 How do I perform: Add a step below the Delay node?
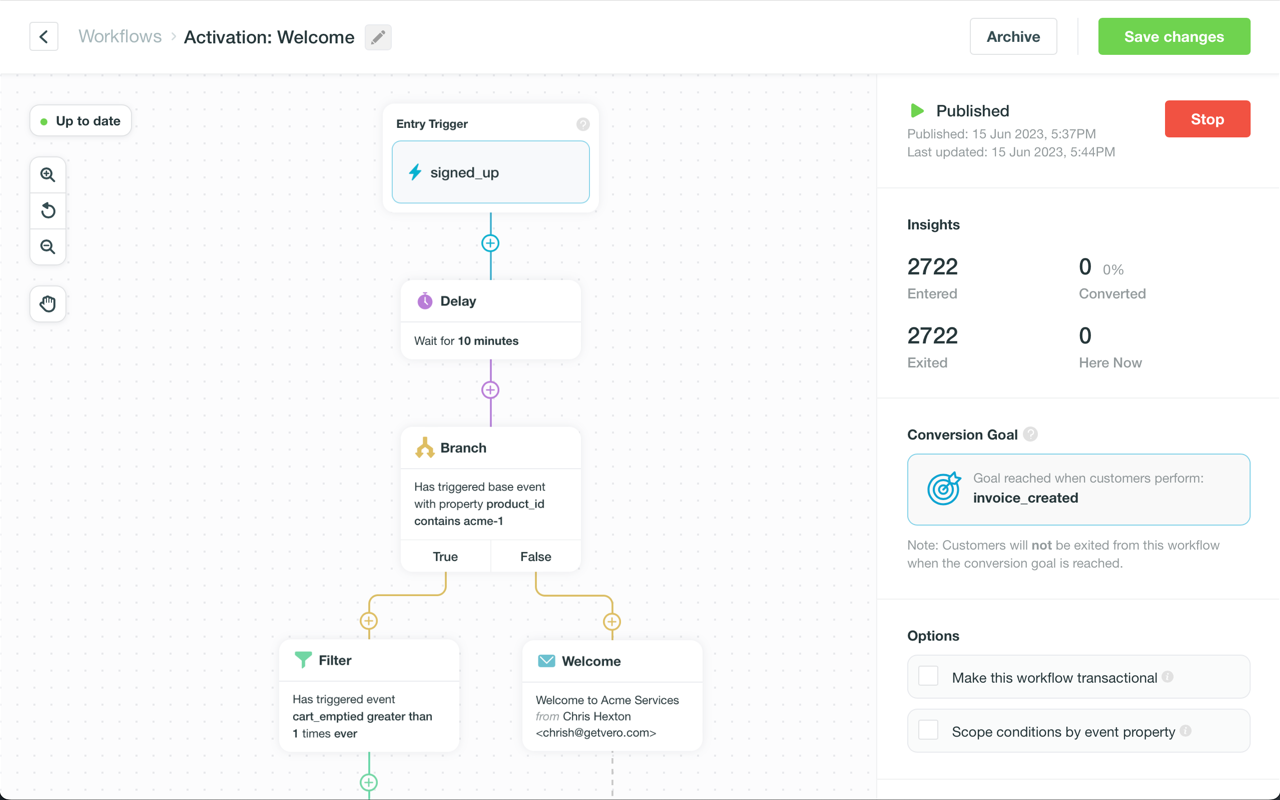pos(490,390)
